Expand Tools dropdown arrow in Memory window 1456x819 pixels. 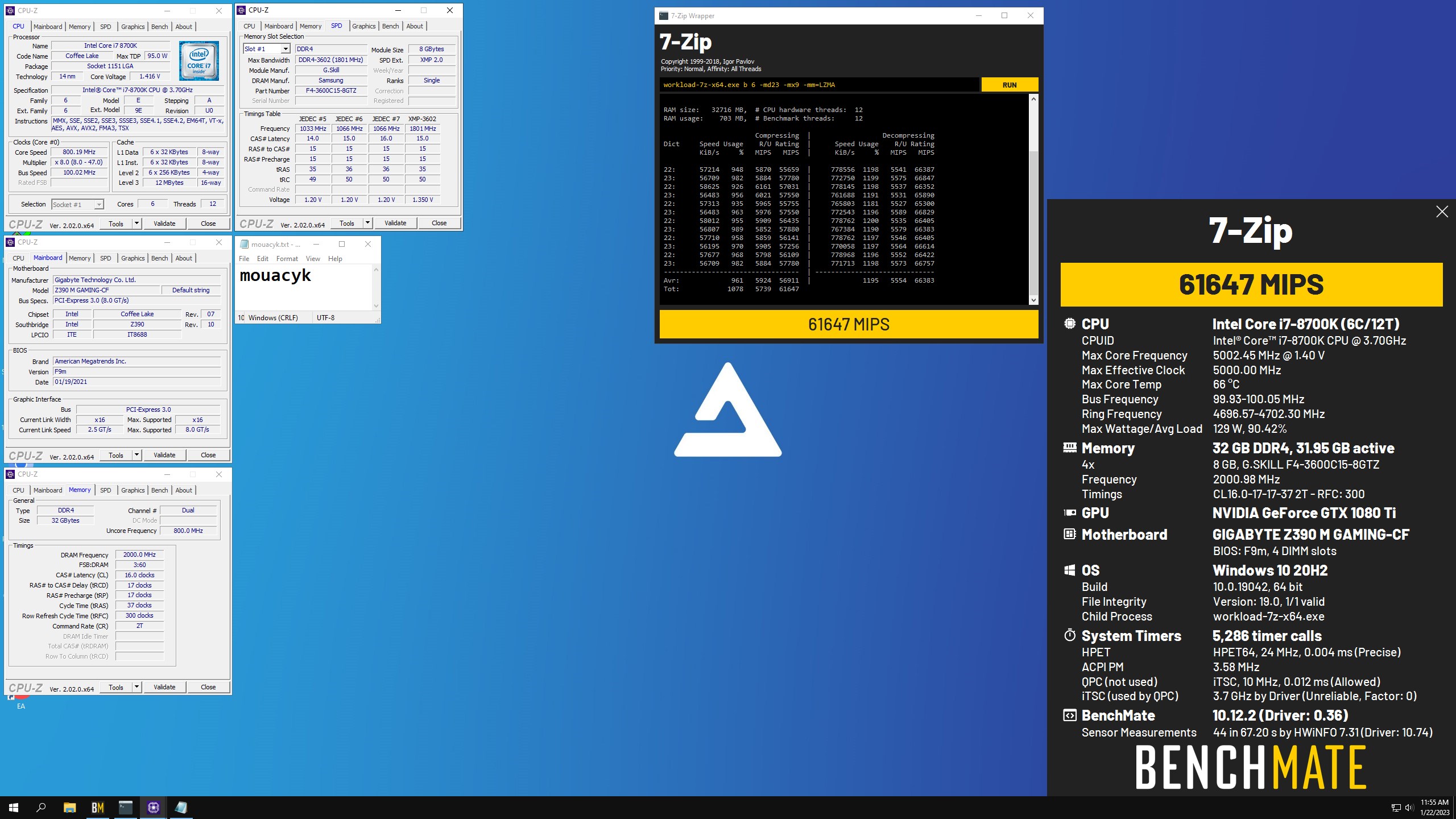(136, 687)
